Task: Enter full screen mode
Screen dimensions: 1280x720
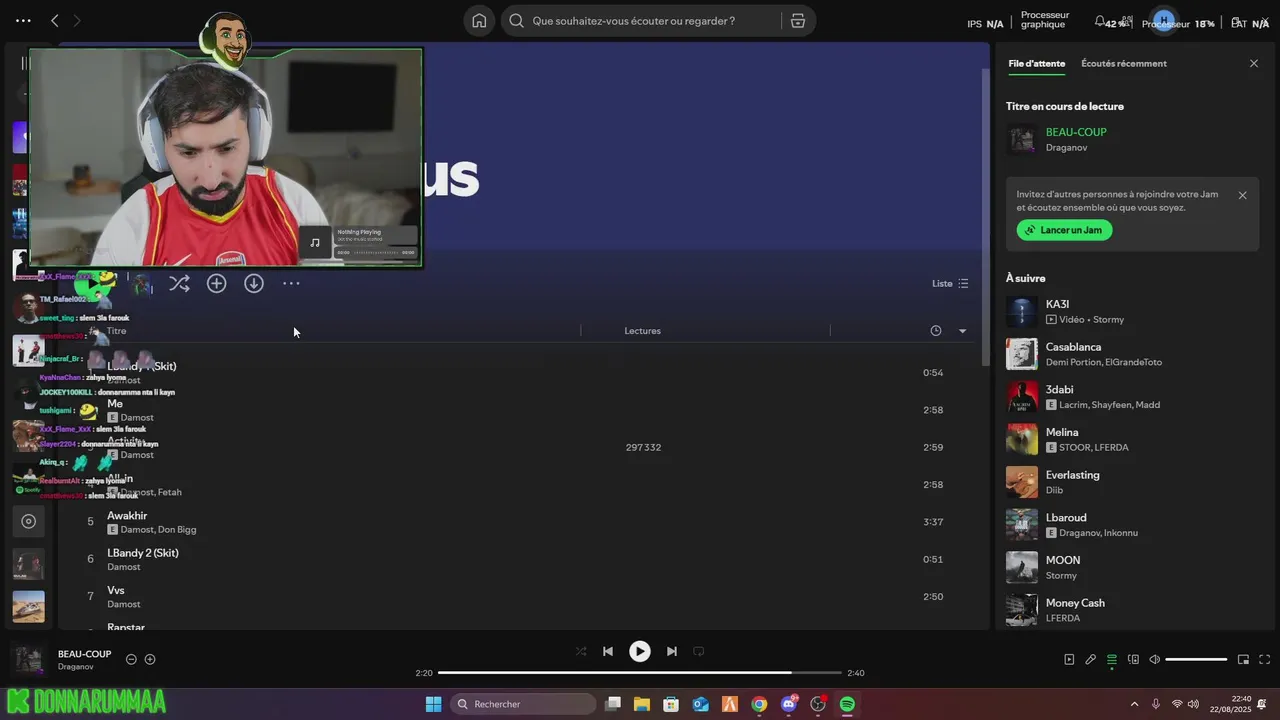Action: tap(1265, 660)
